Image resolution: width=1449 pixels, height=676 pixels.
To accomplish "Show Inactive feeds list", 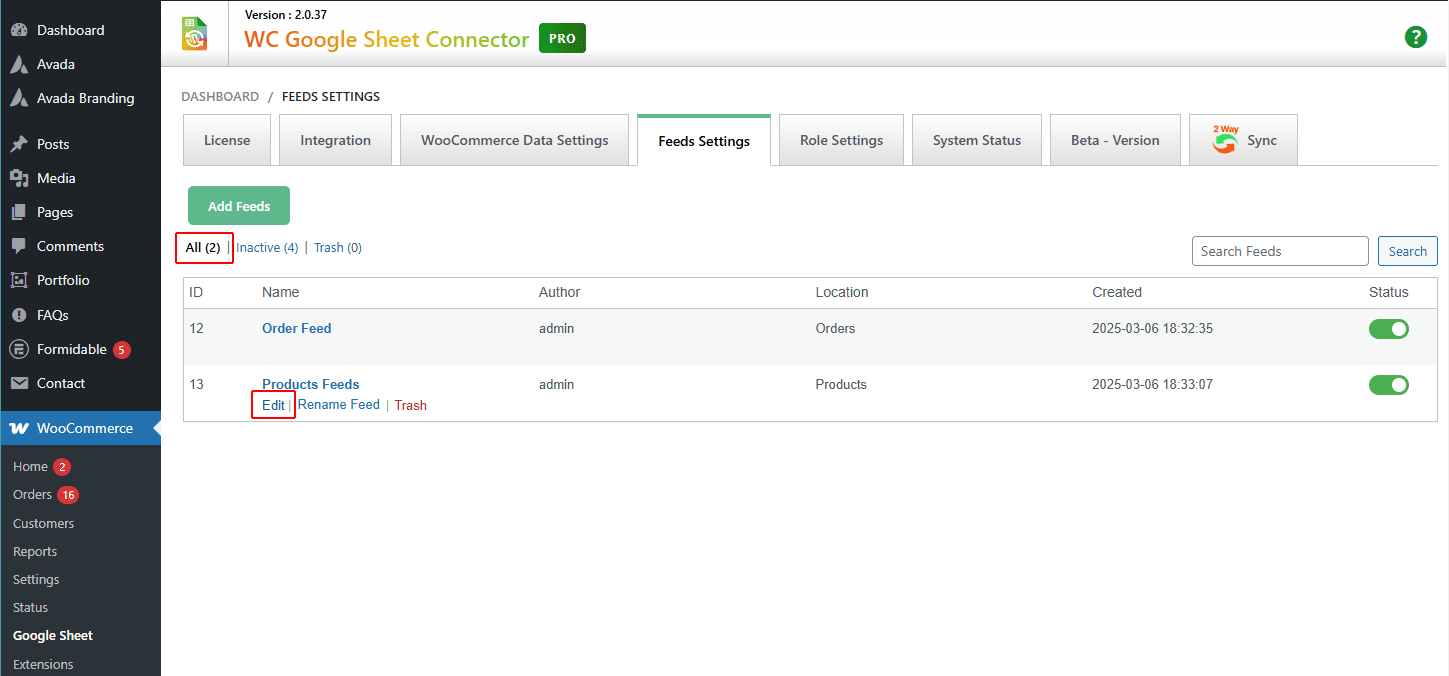I will point(267,247).
